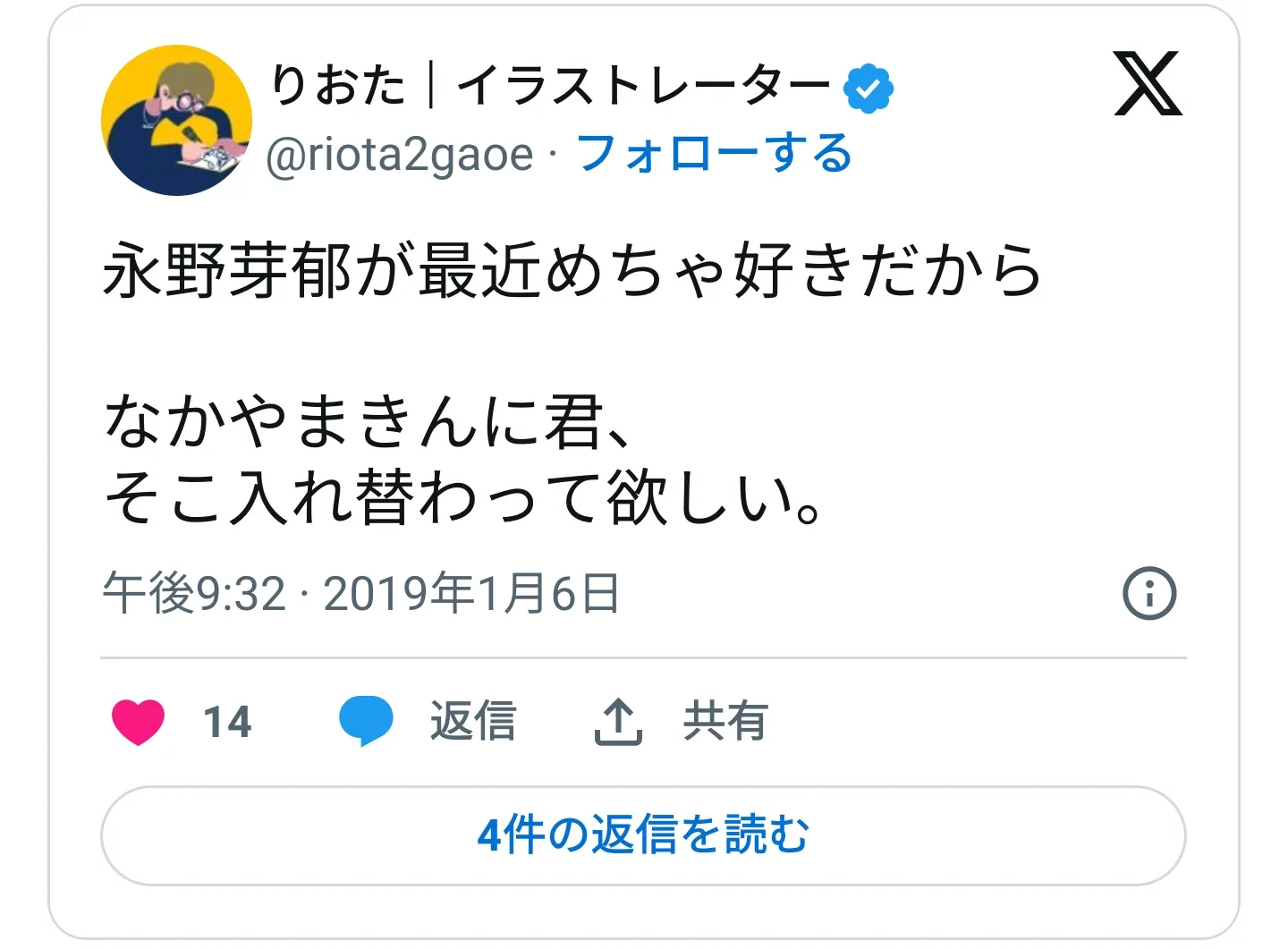Click the りおた display name

[339, 87]
